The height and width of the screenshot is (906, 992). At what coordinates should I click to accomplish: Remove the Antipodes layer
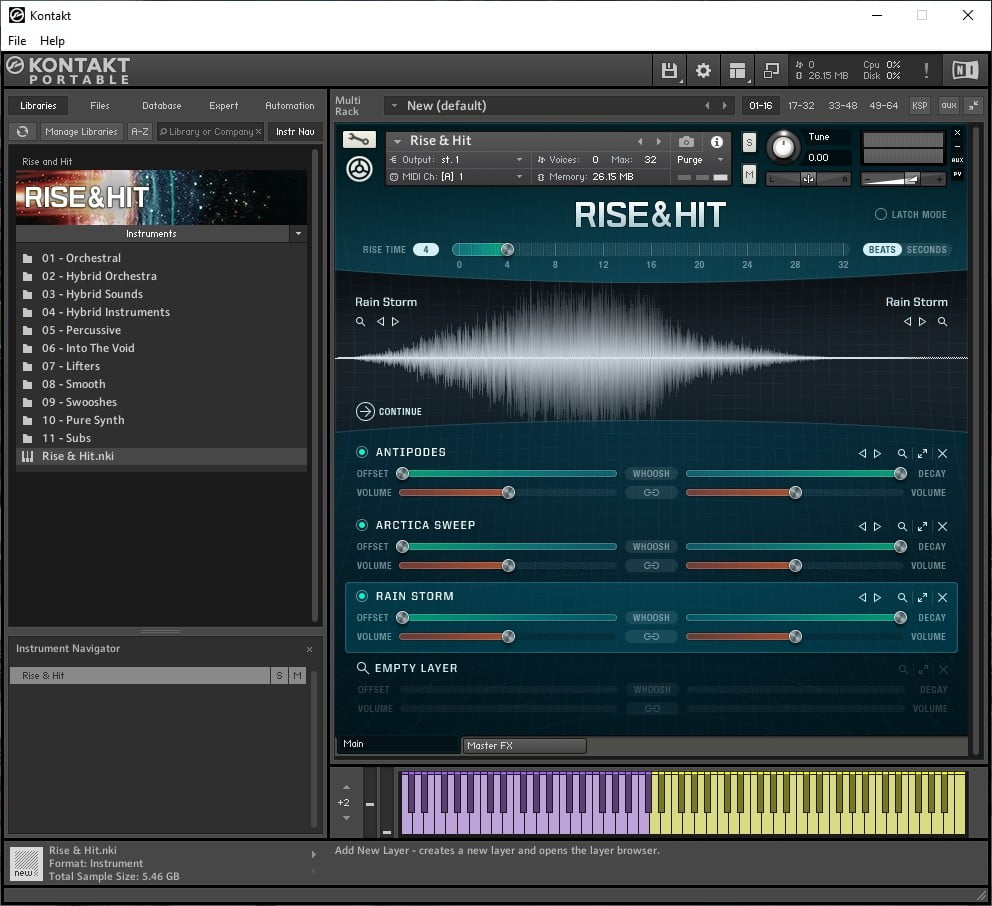[943, 453]
